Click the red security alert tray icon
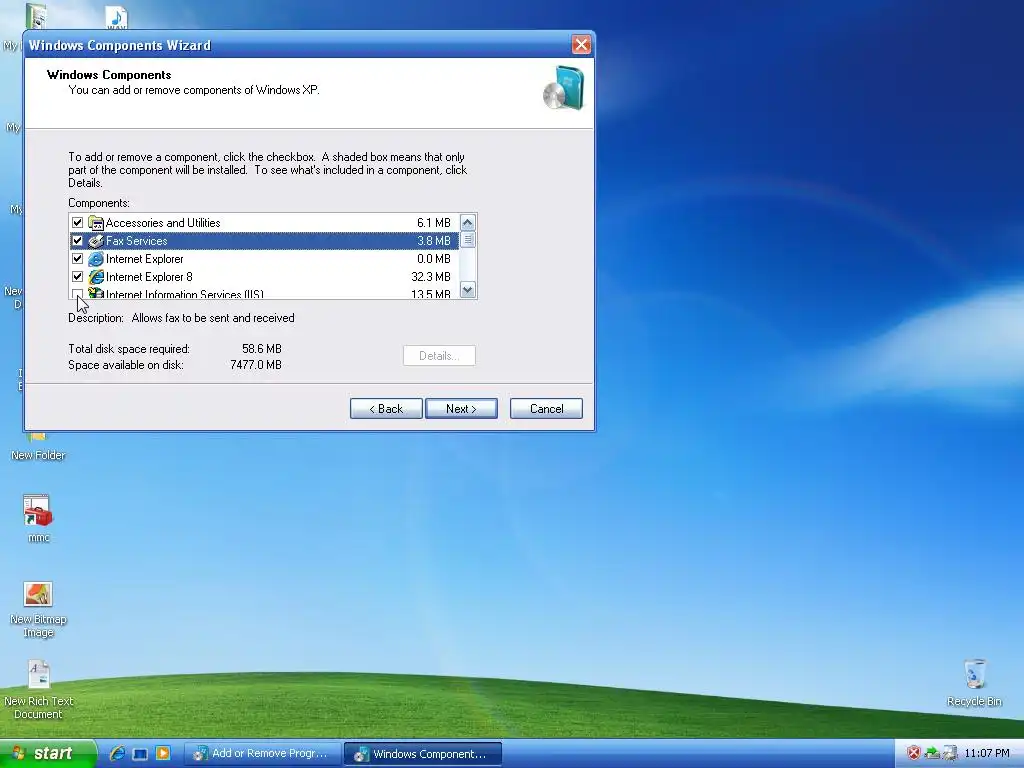Viewport: 1024px width, 768px height. 914,754
